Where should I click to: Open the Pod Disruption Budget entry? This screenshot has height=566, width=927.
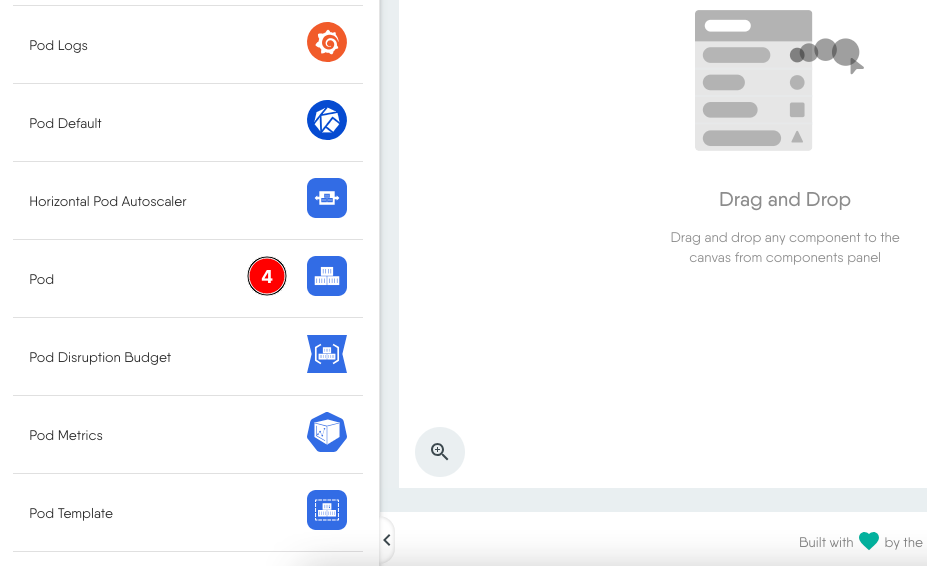[x=100, y=357]
